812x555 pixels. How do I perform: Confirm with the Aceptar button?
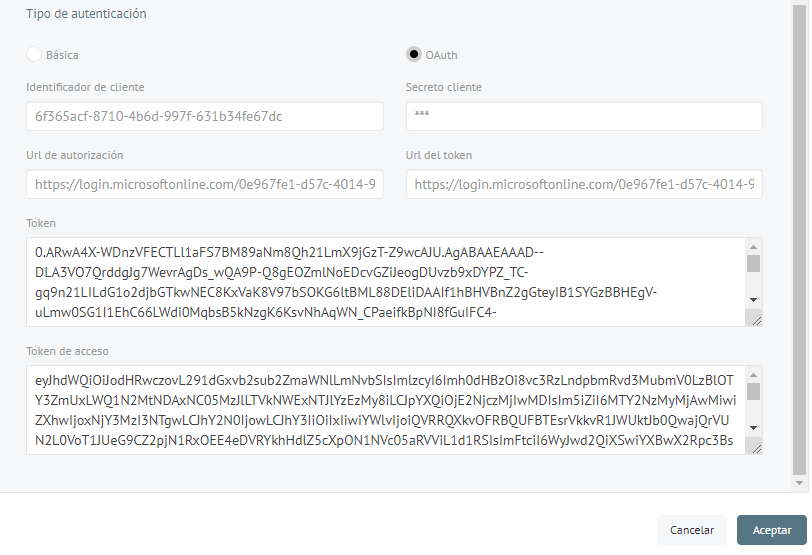pos(772,530)
